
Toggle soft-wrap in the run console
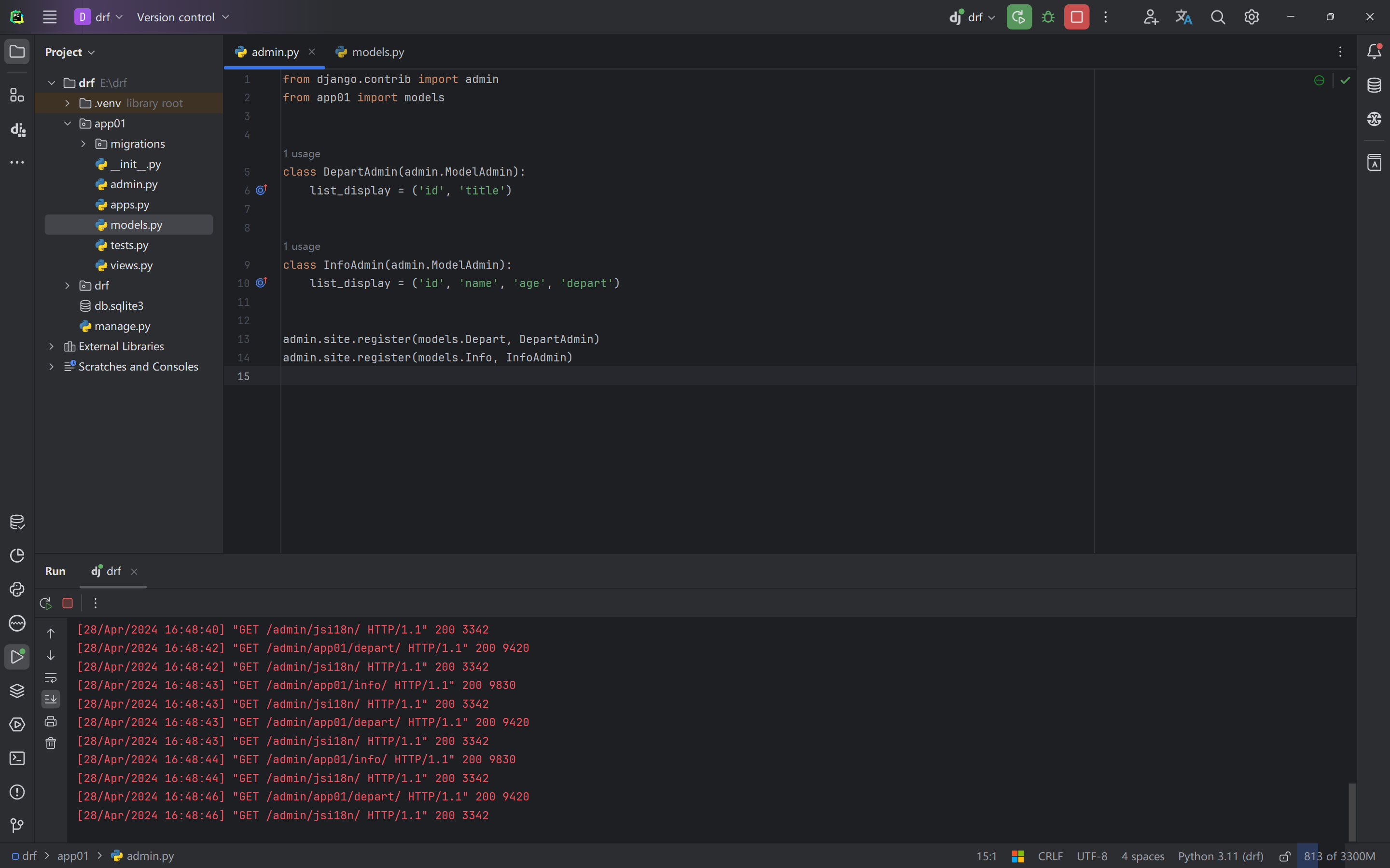click(51, 677)
